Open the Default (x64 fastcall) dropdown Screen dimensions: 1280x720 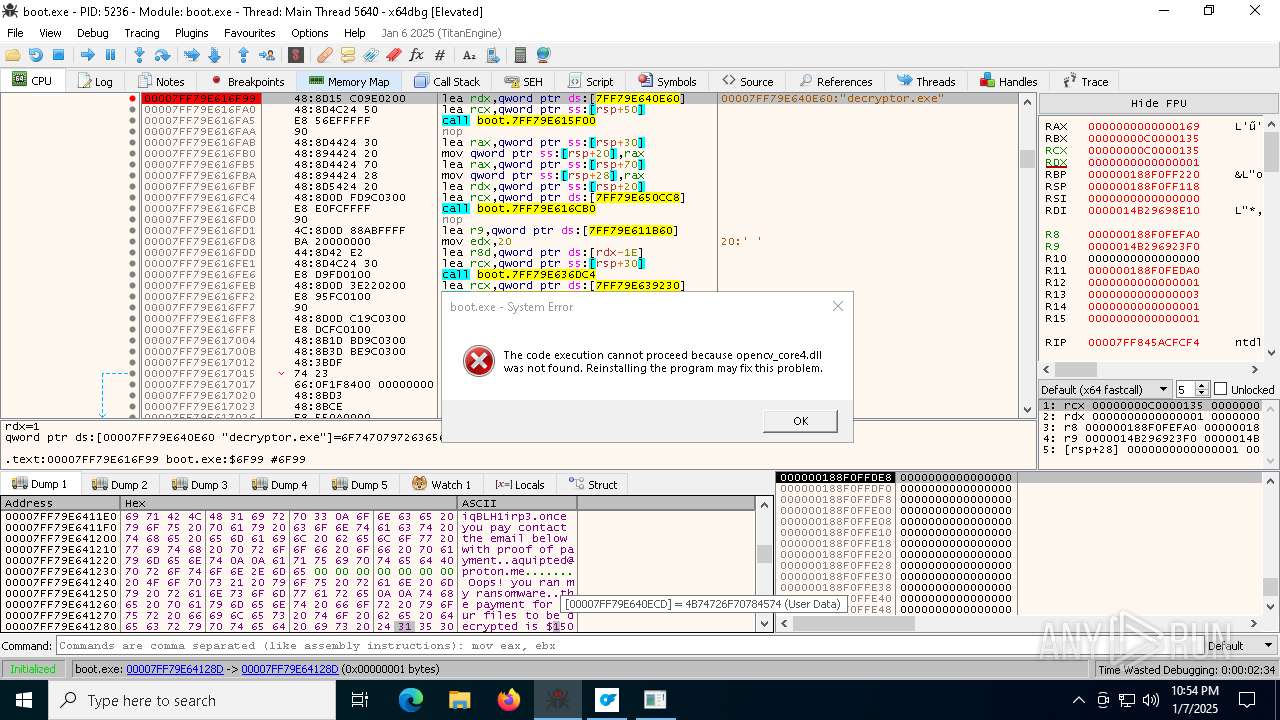(1105, 389)
